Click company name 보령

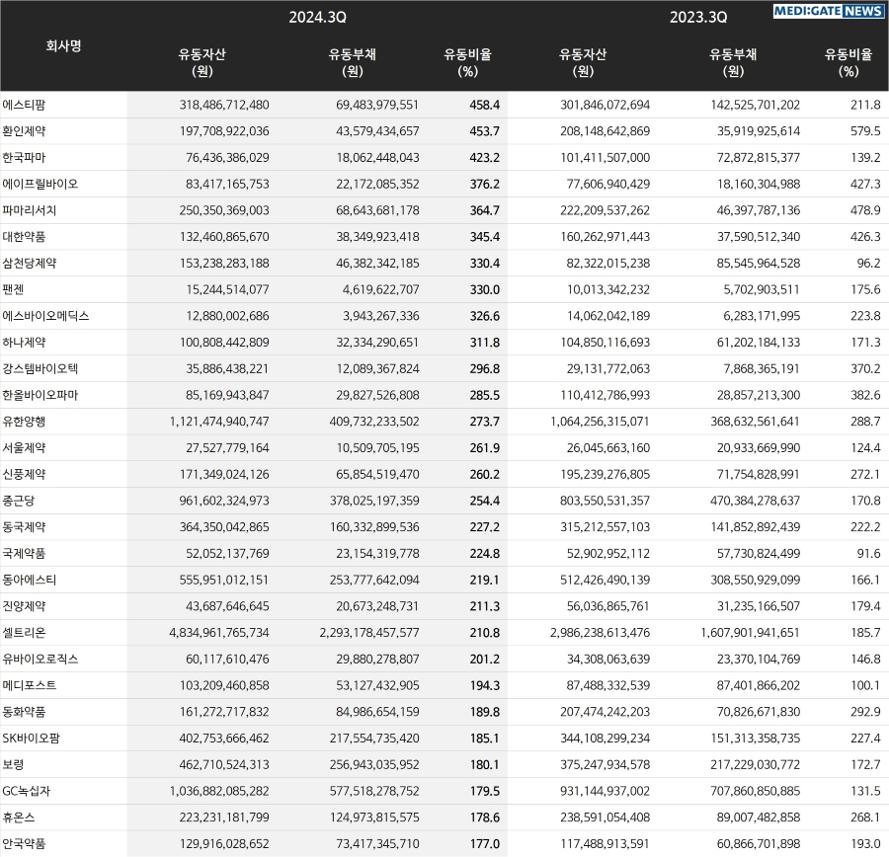click(13, 765)
